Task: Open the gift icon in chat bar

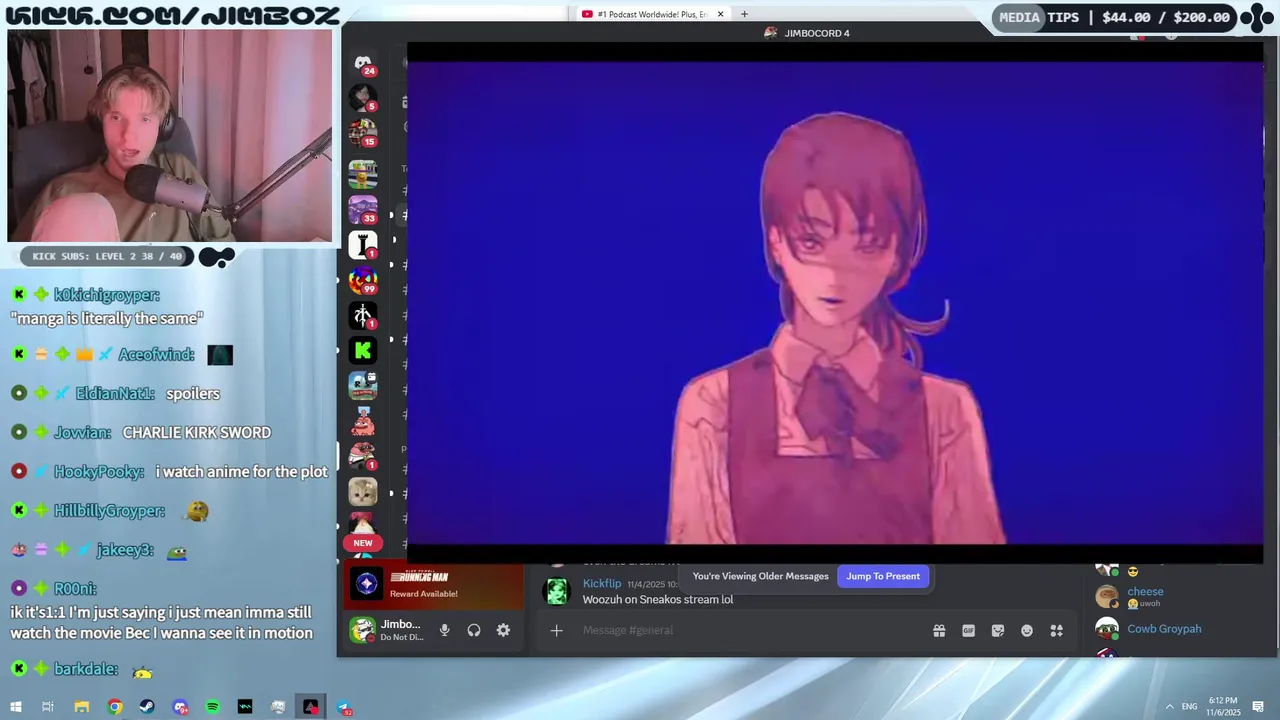Action: tap(939, 630)
